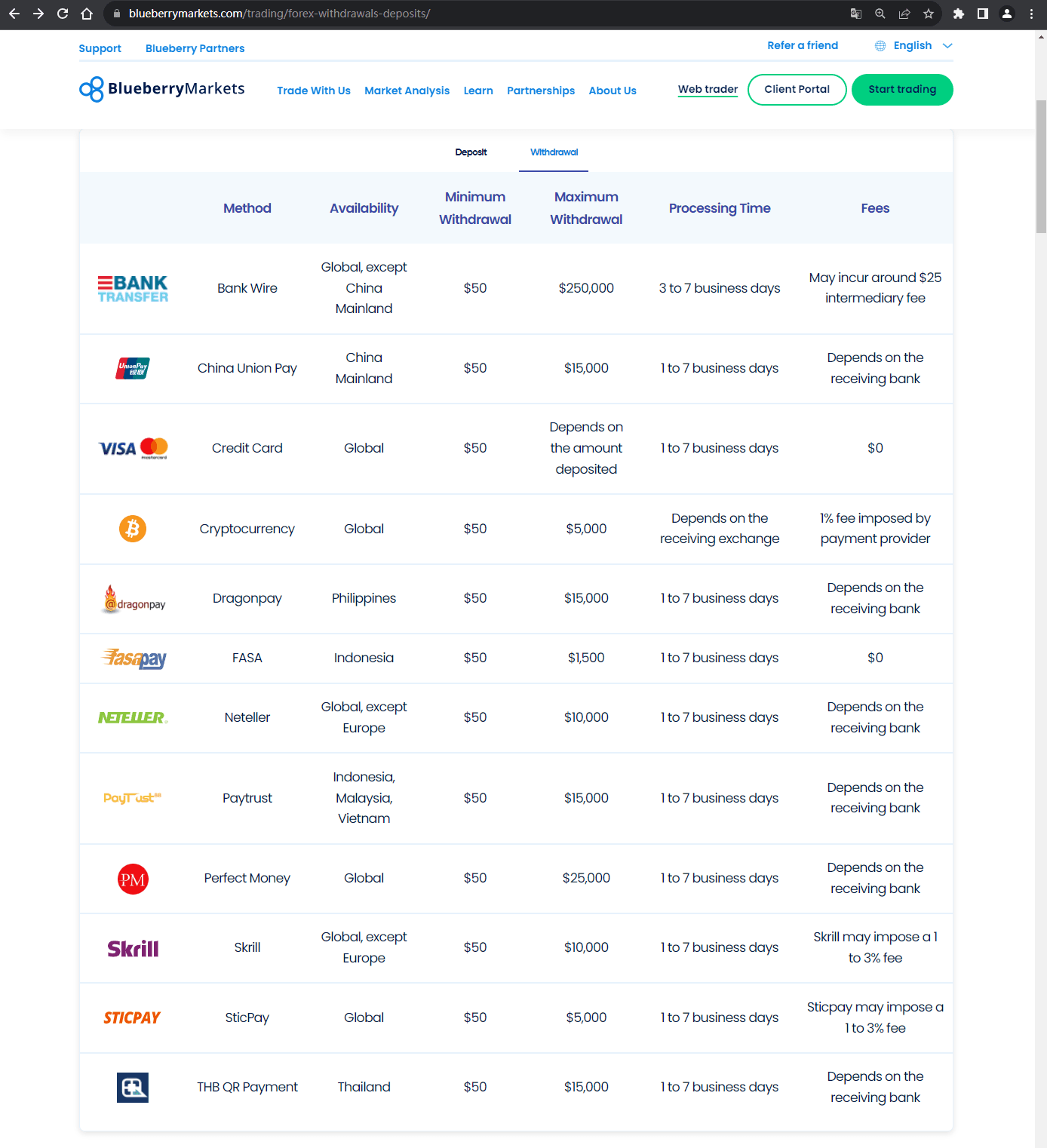Click the Minimum Withdrawal column header
Image resolution: width=1047 pixels, height=1148 pixels.
pyautogui.click(x=475, y=208)
